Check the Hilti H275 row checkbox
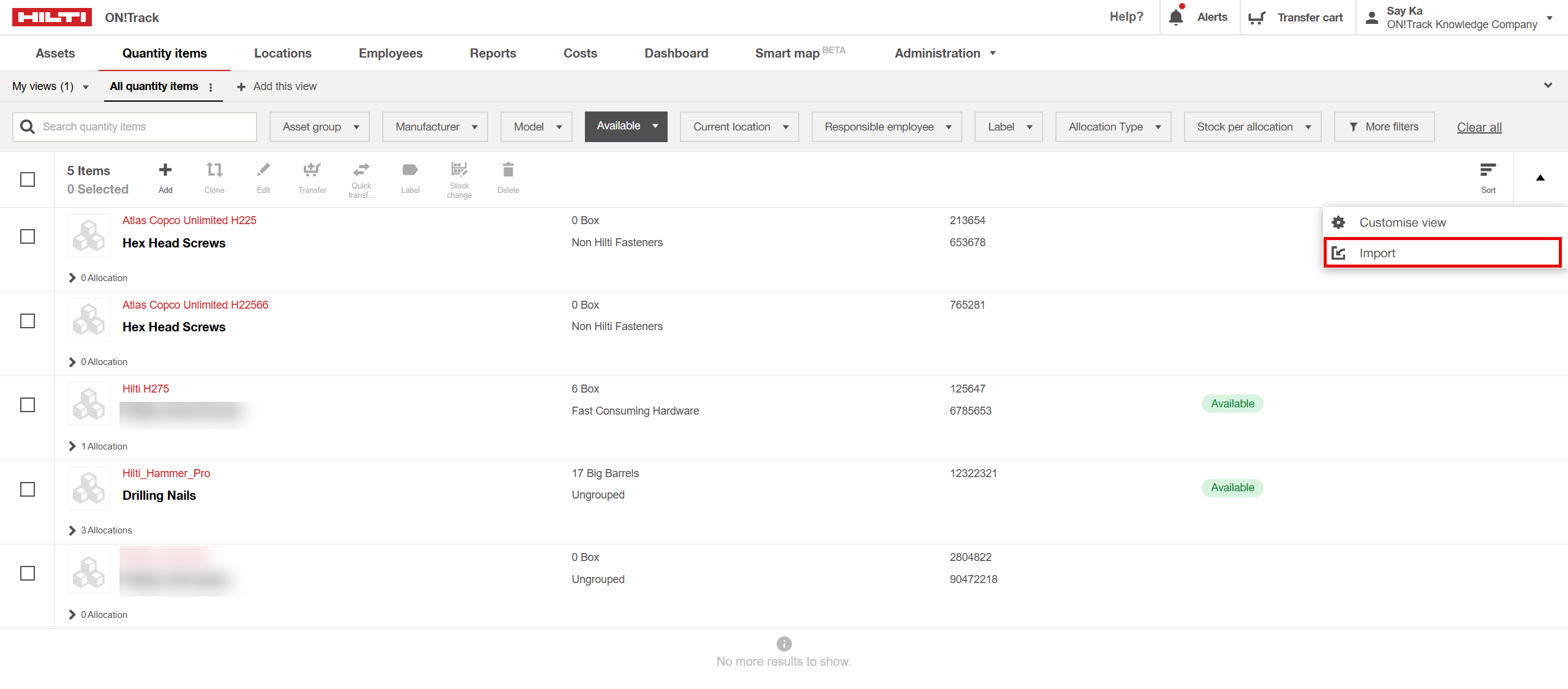 [x=28, y=405]
